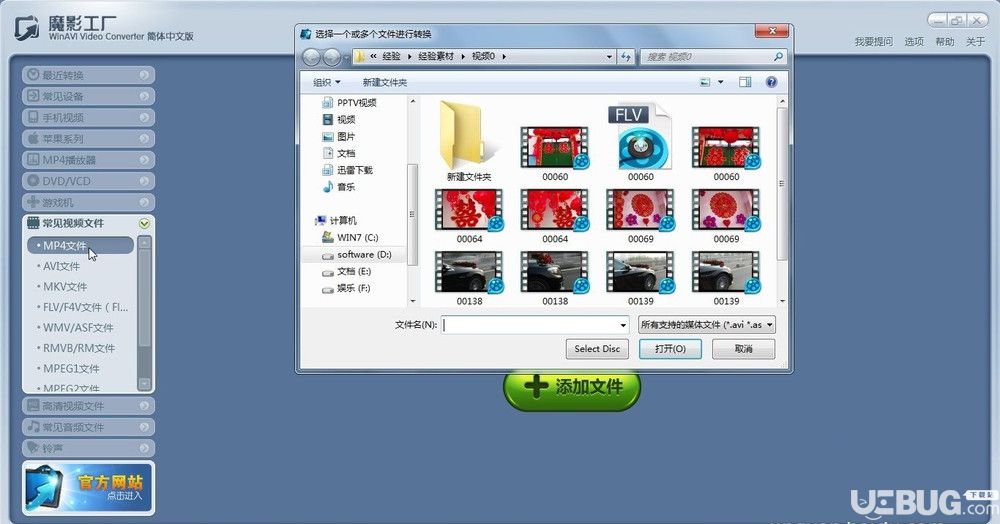Expand the 常见音频文件 category
The height and width of the screenshot is (524, 1000).
[x=88, y=426]
